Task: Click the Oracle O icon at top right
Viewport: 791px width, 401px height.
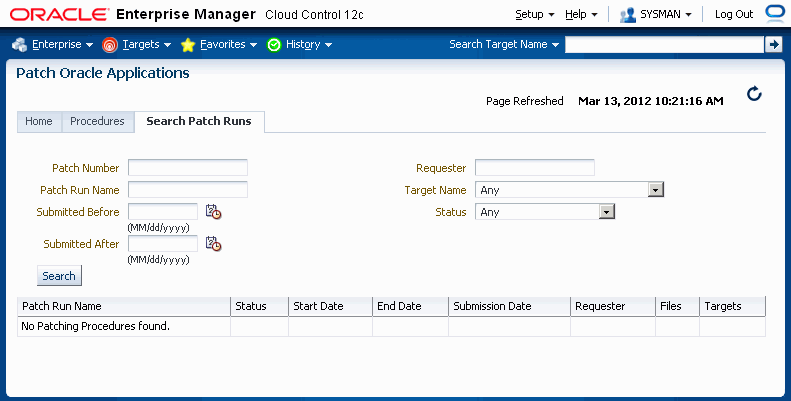Action: [x=775, y=13]
